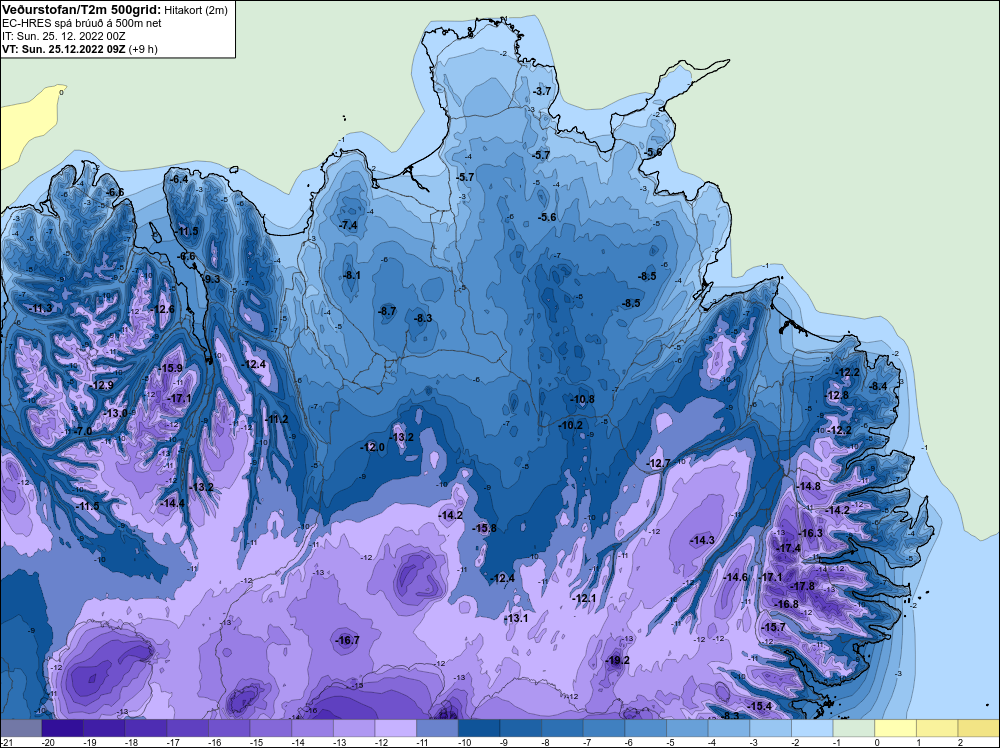The image size is (1000, 748).
Task: Pick the legend swatch between -16 and -15
Action: 229,728
